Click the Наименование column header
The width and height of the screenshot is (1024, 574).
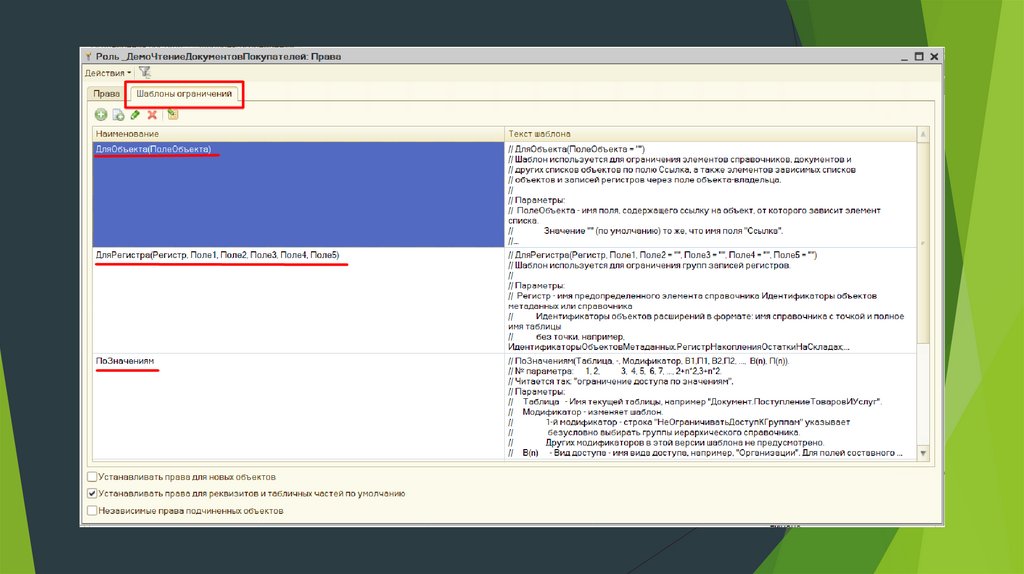[298, 134]
